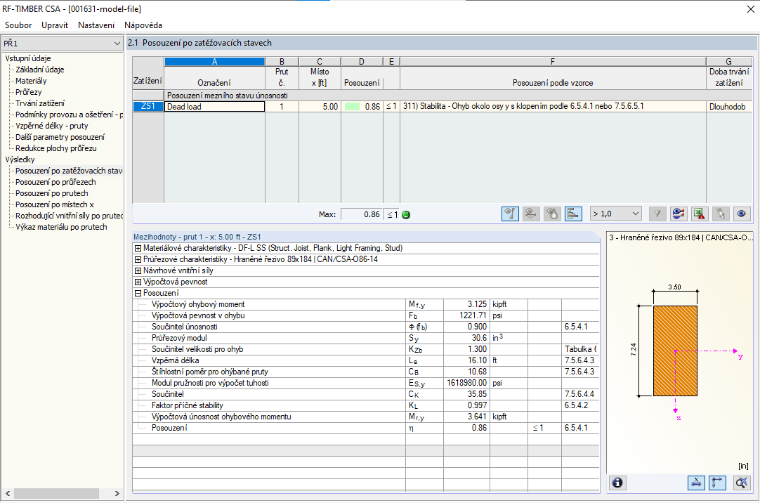The height and width of the screenshot is (503, 760).
Task: Open the Nastavení menu
Action: (96, 25)
